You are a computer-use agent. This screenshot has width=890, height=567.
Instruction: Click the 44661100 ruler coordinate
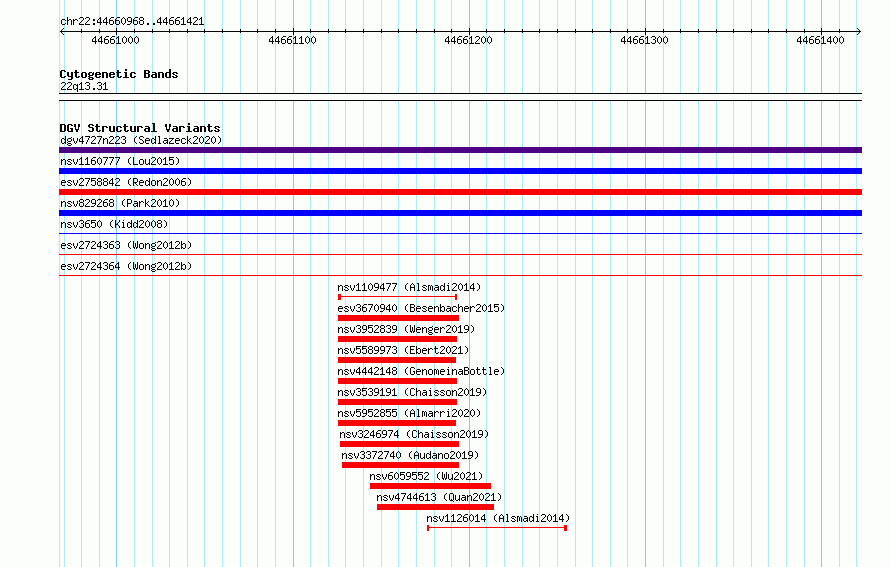292,40
